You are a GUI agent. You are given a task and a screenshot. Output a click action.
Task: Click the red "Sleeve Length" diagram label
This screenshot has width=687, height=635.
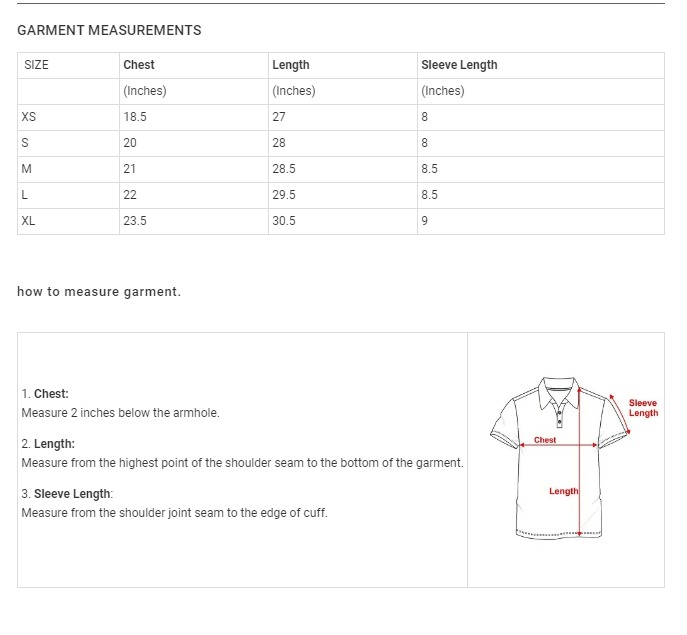click(x=643, y=408)
